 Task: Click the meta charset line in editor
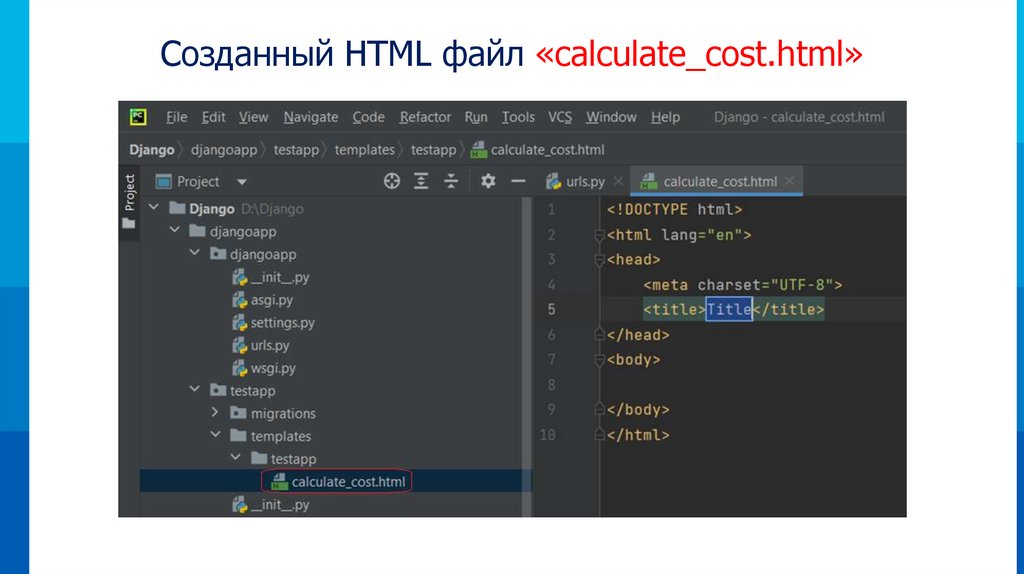743,285
